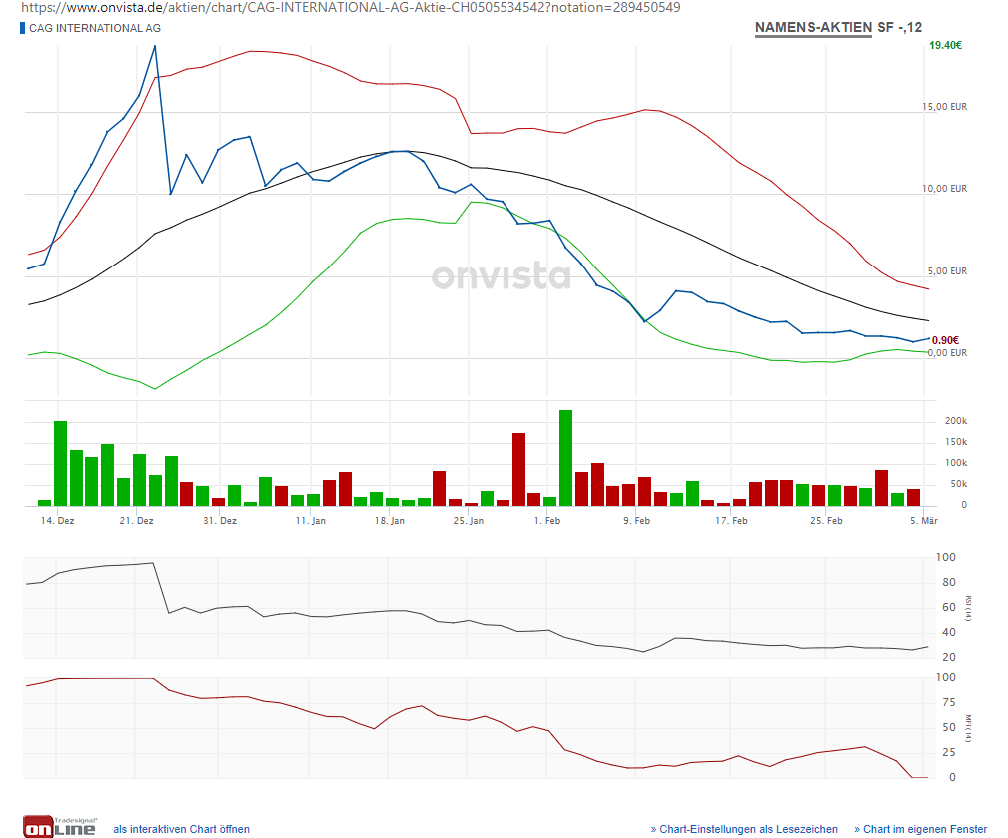Image resolution: width=1008 pixels, height=838 pixels.
Task: Click the 'NAMENS-AKTIEN' underlined heading
Action: (x=813, y=28)
